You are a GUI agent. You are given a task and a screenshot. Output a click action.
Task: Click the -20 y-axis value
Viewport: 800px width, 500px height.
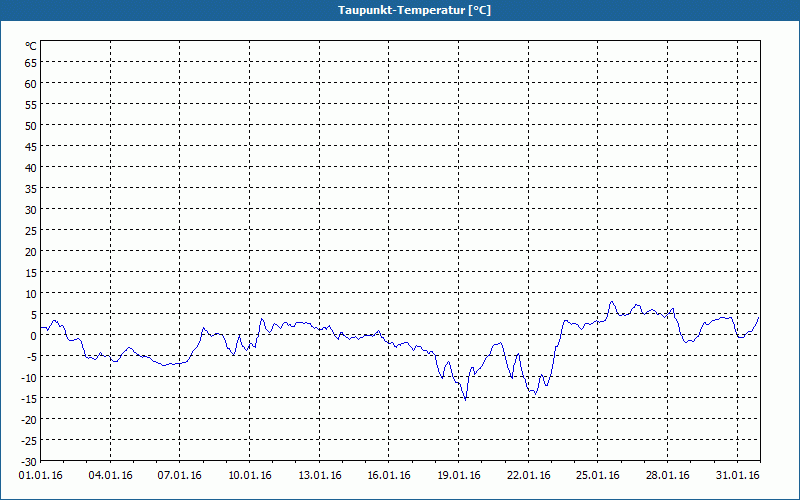29,420
